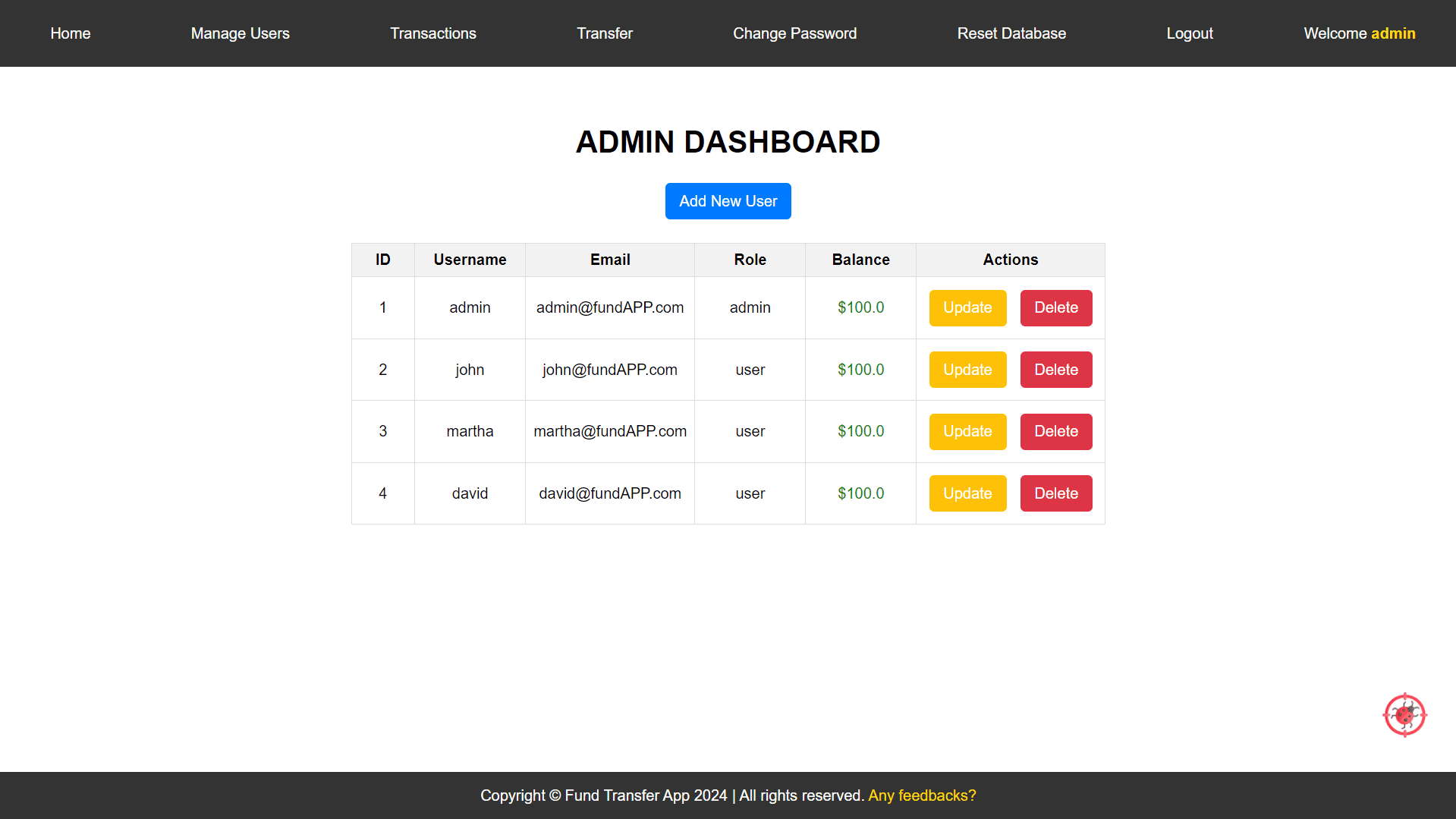
Task: Update martha's account details
Action: coord(967,431)
